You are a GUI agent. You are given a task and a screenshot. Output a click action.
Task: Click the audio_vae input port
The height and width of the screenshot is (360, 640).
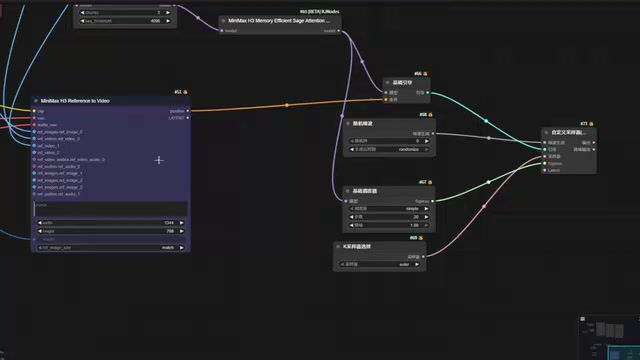pyautogui.click(x=34, y=125)
